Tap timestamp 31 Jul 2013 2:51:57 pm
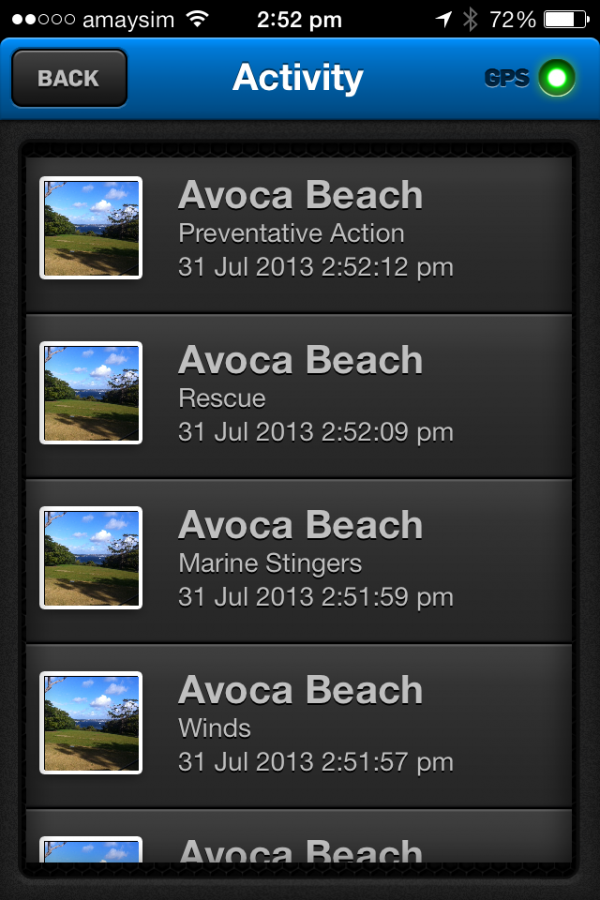 tap(316, 762)
